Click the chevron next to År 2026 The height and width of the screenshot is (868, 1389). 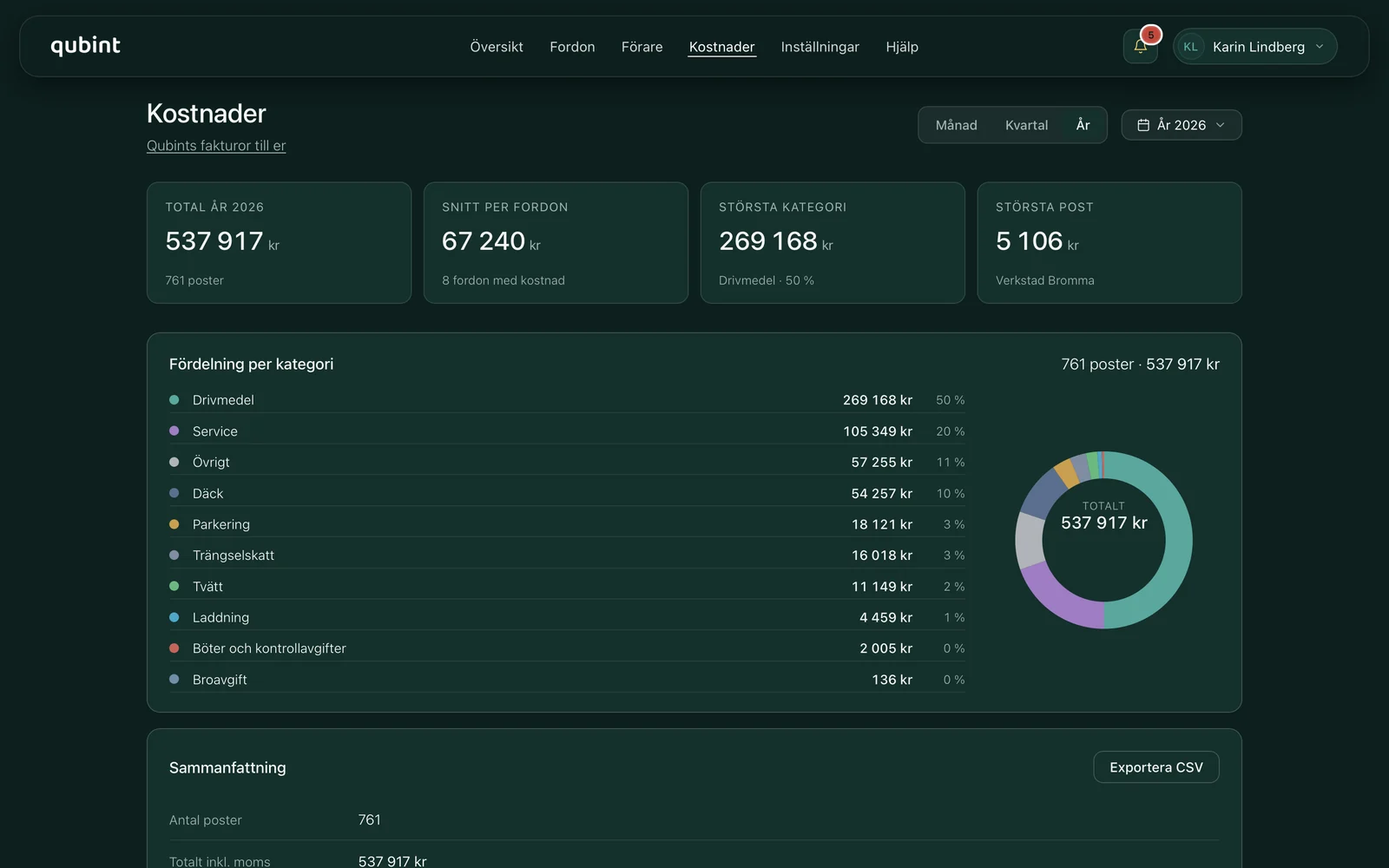[1221, 125]
